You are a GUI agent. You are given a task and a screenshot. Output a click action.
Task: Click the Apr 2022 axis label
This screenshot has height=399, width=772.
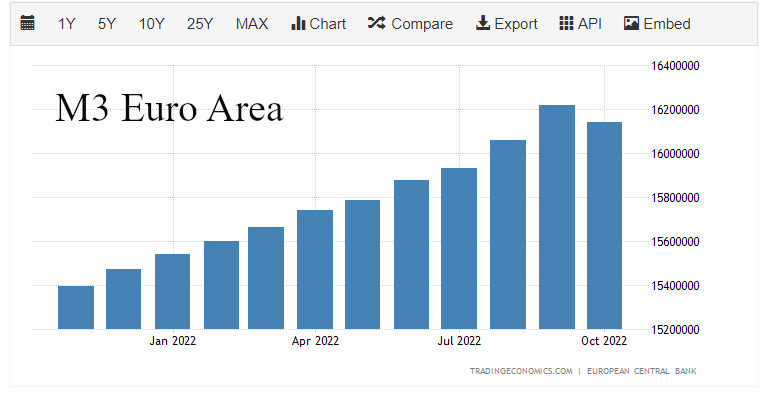[315, 341]
